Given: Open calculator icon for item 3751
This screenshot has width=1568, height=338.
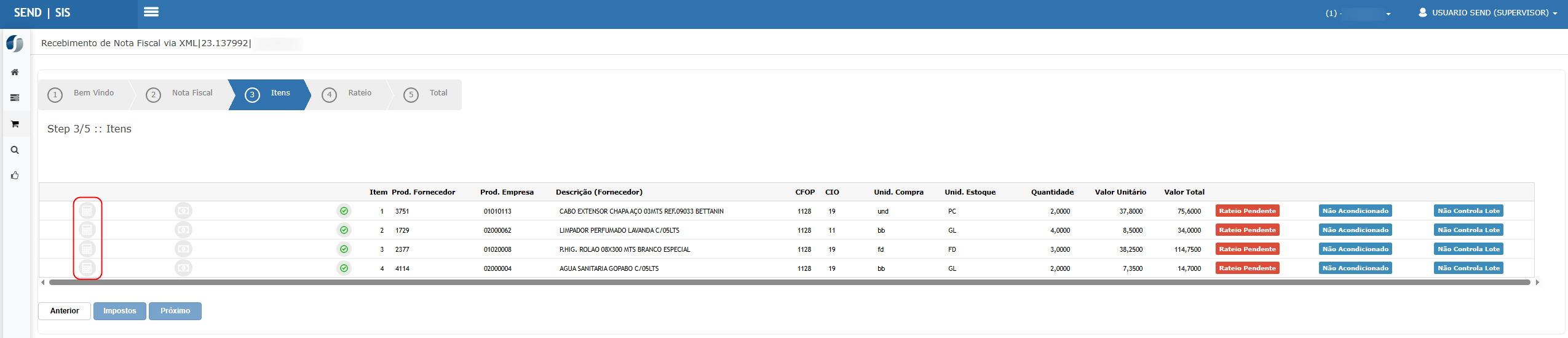Looking at the screenshot, I should tap(87, 211).
